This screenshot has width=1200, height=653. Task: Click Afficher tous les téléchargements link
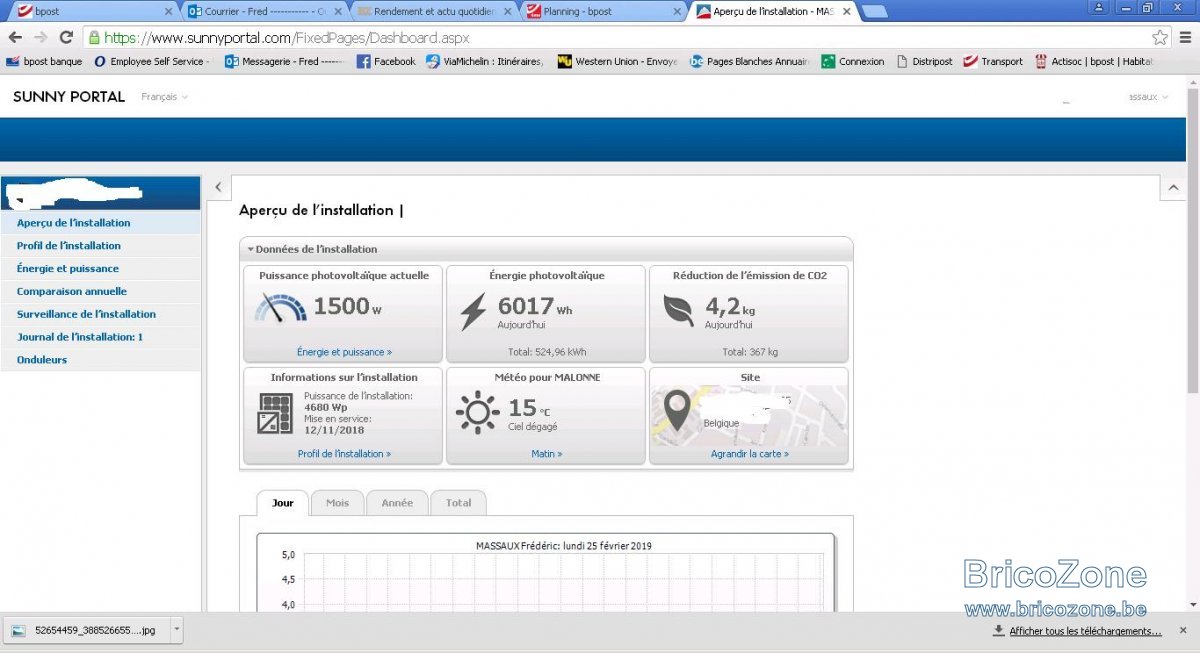pyautogui.click(x=1086, y=631)
